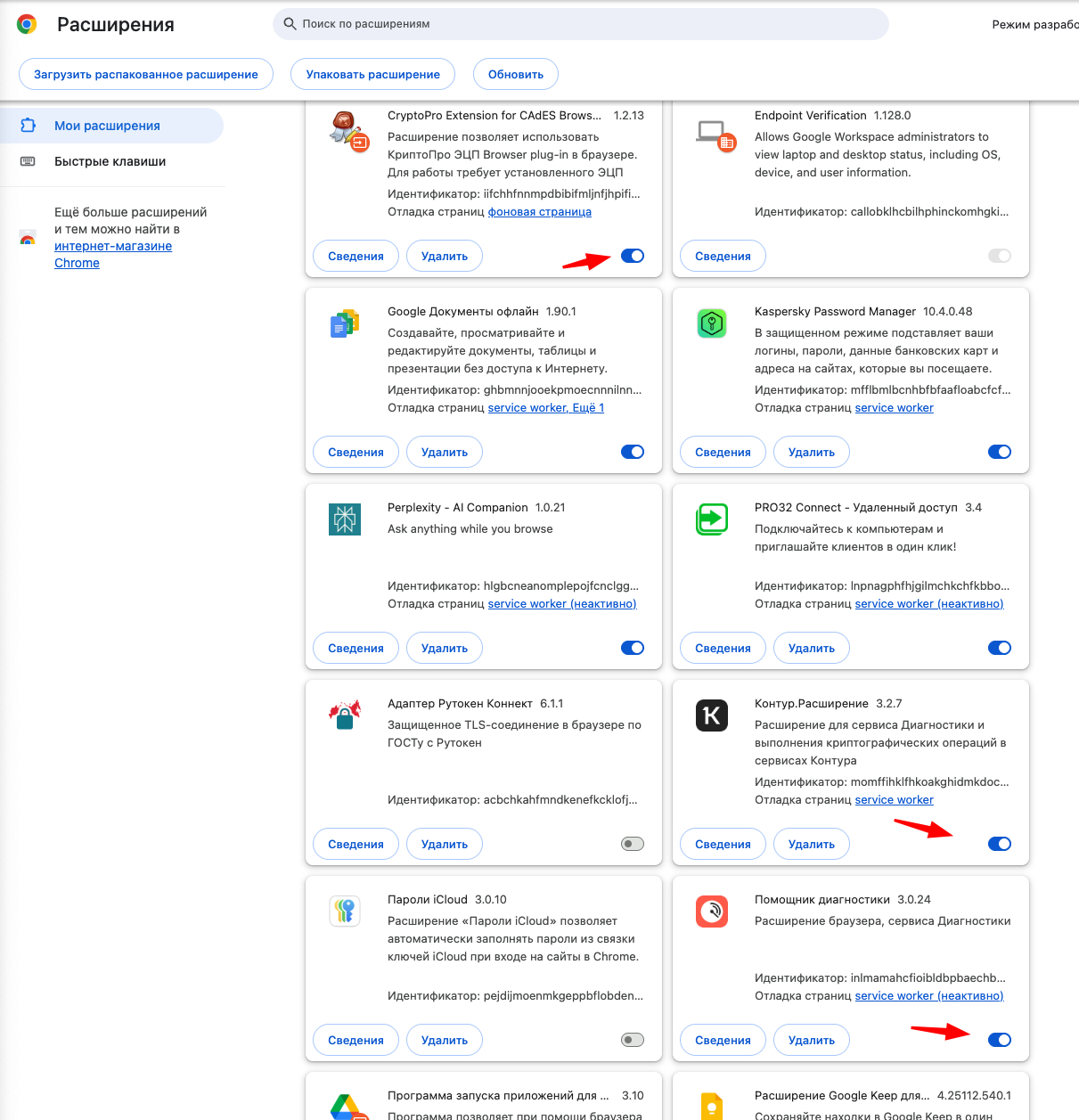This screenshot has width=1079, height=1120.
Task: Turn off Kaspersky Password Manager toggle
Action: click(x=1000, y=452)
